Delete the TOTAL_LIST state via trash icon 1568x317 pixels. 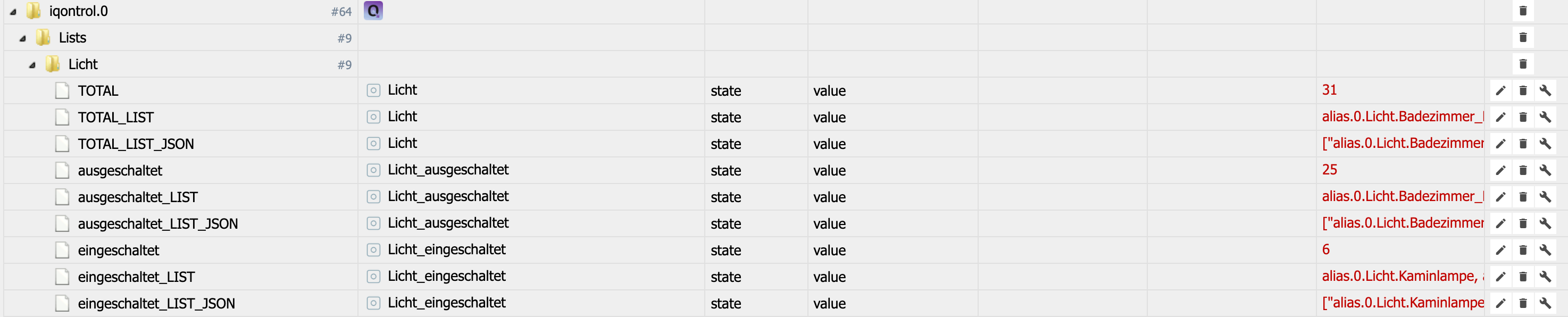pyautogui.click(x=1523, y=117)
